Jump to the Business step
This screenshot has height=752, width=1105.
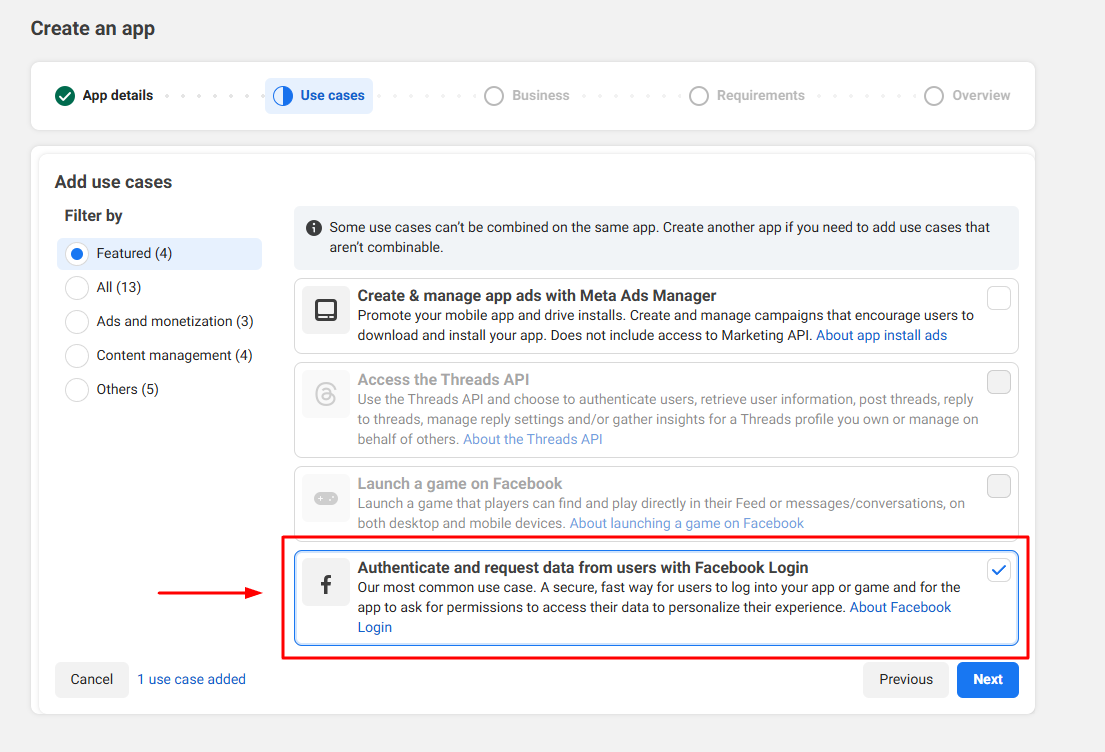tap(526, 96)
